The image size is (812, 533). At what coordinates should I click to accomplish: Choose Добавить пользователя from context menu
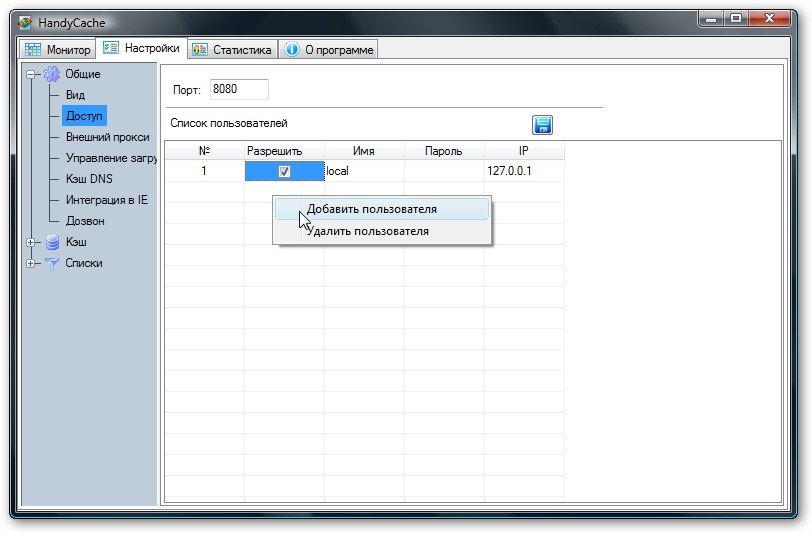pos(371,209)
